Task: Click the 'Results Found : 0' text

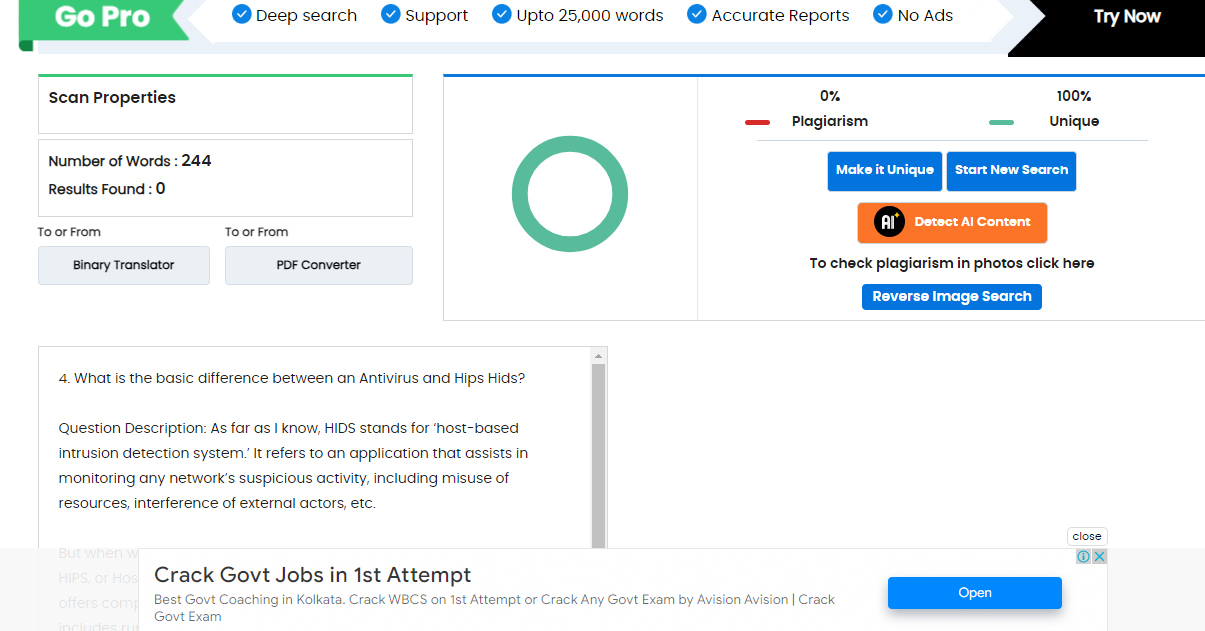Action: coord(107,189)
